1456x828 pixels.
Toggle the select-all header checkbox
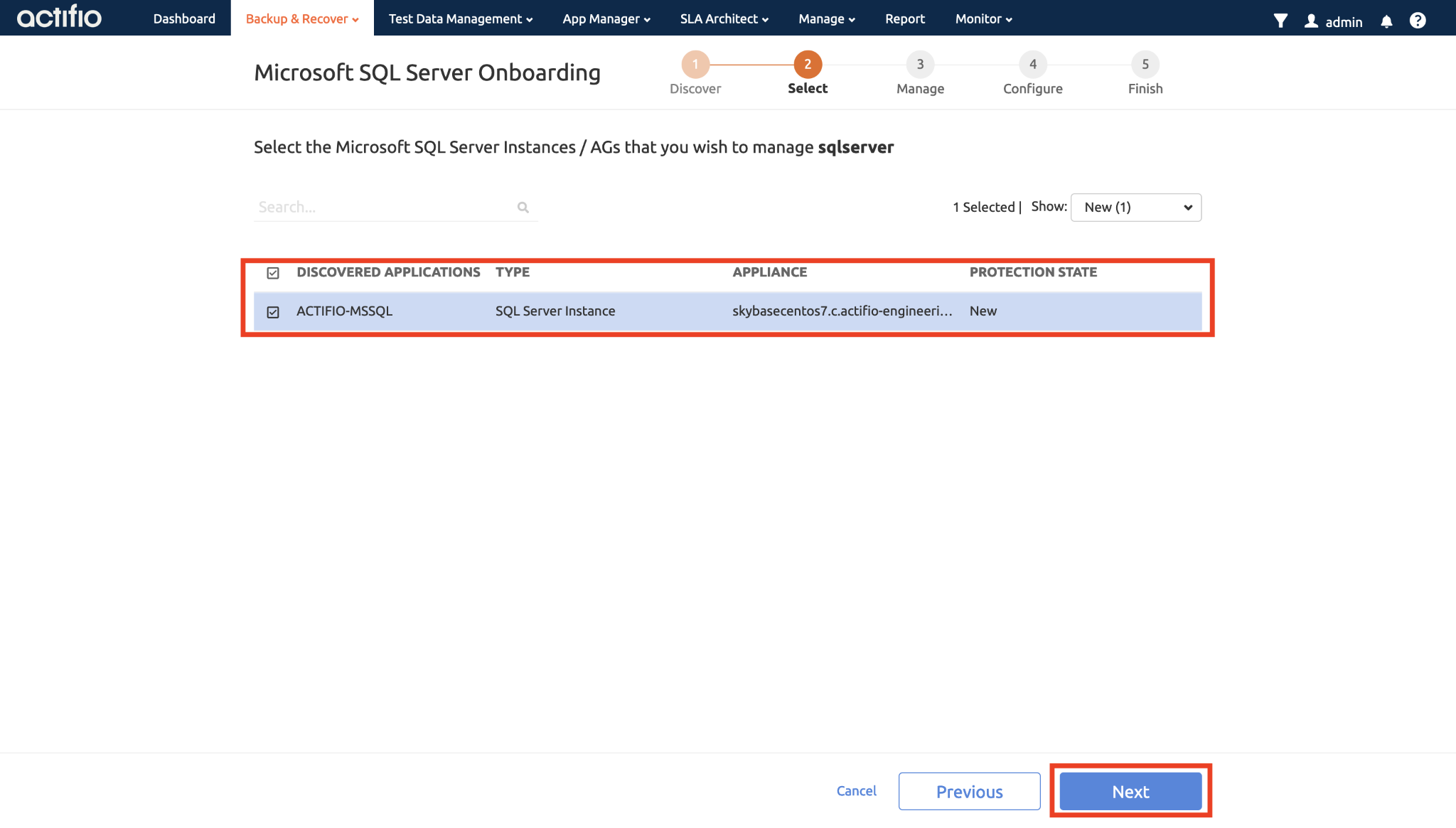tap(273, 273)
